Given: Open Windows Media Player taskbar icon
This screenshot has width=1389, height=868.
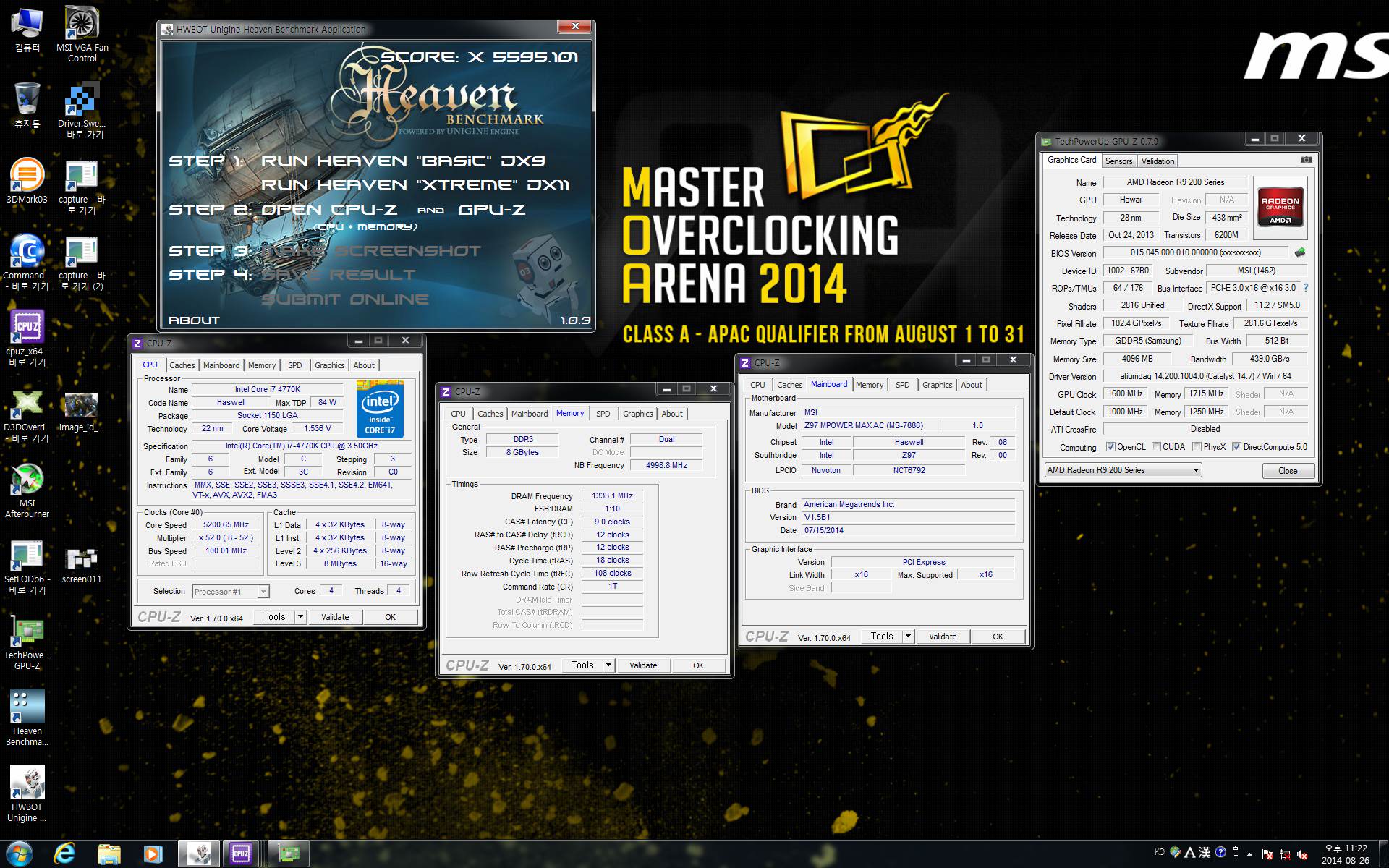Looking at the screenshot, I should click(153, 854).
